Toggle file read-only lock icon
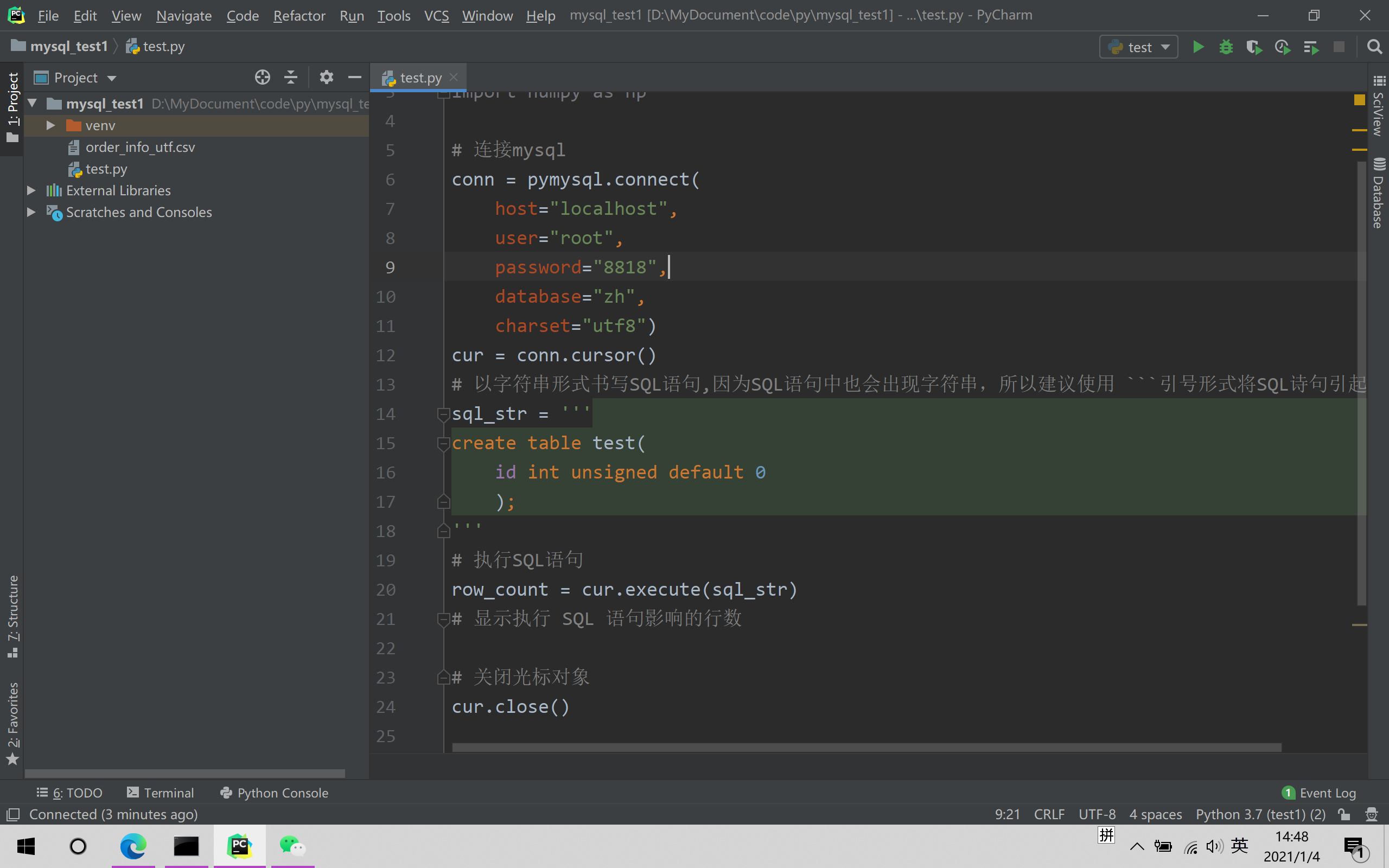The width and height of the screenshot is (1389, 868). click(x=1344, y=814)
